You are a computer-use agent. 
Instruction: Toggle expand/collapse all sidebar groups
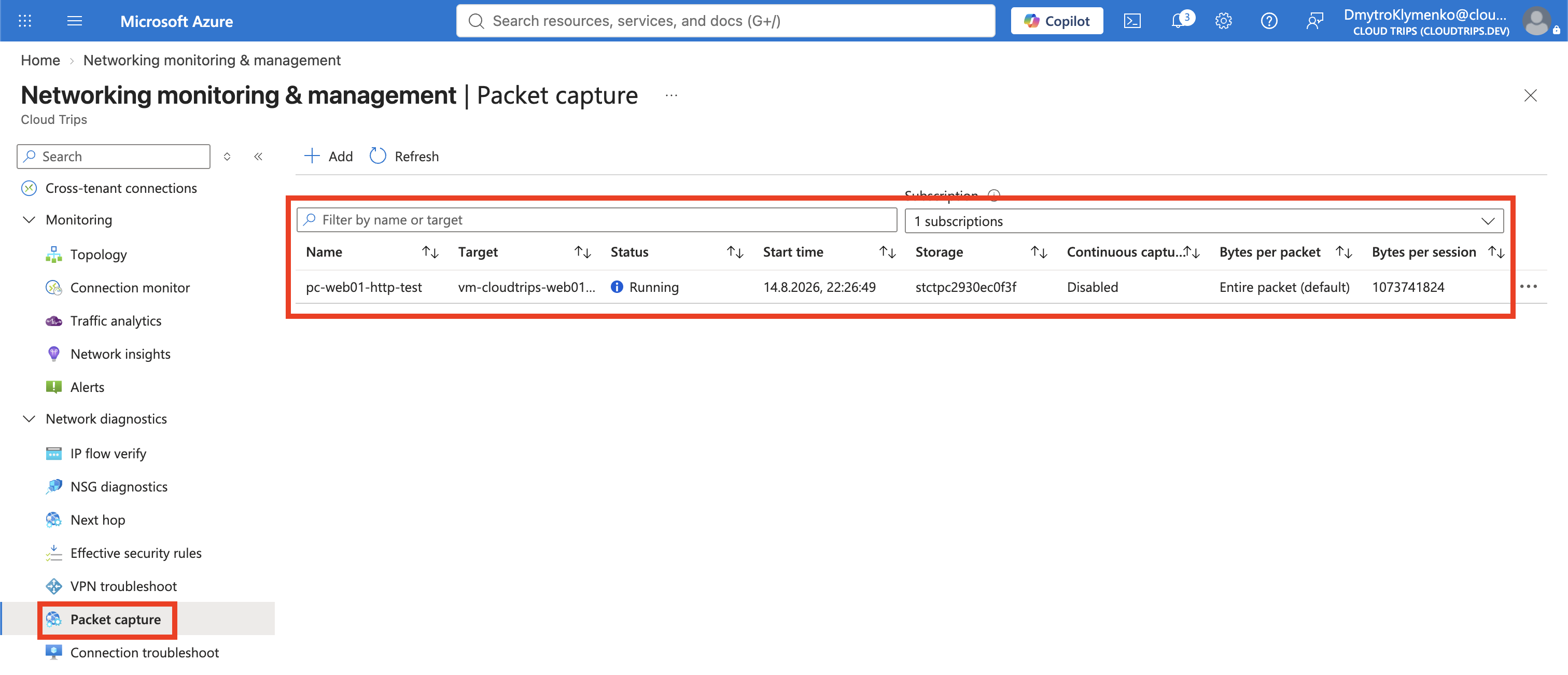tap(227, 157)
